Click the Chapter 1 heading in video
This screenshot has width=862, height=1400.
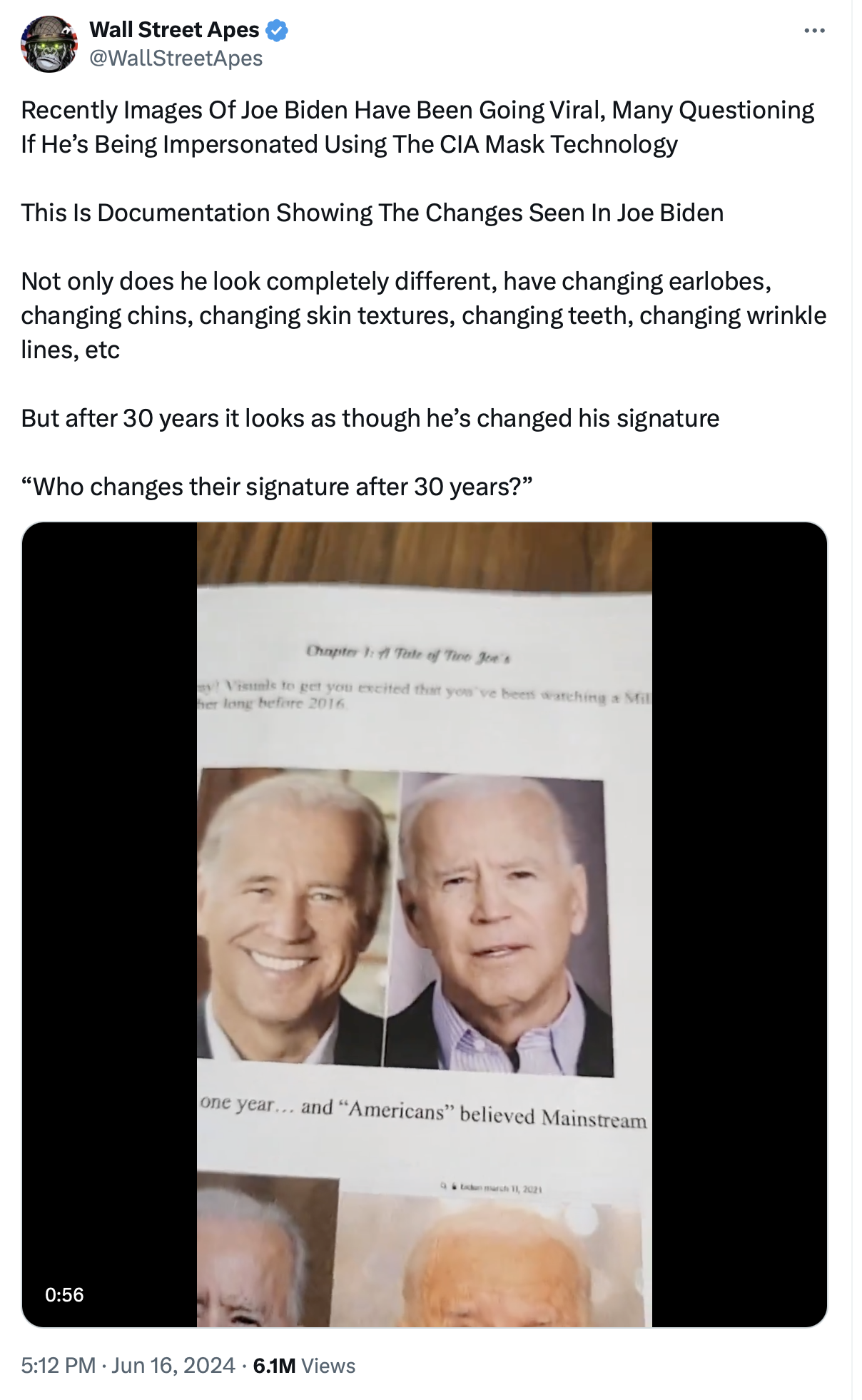click(x=408, y=653)
